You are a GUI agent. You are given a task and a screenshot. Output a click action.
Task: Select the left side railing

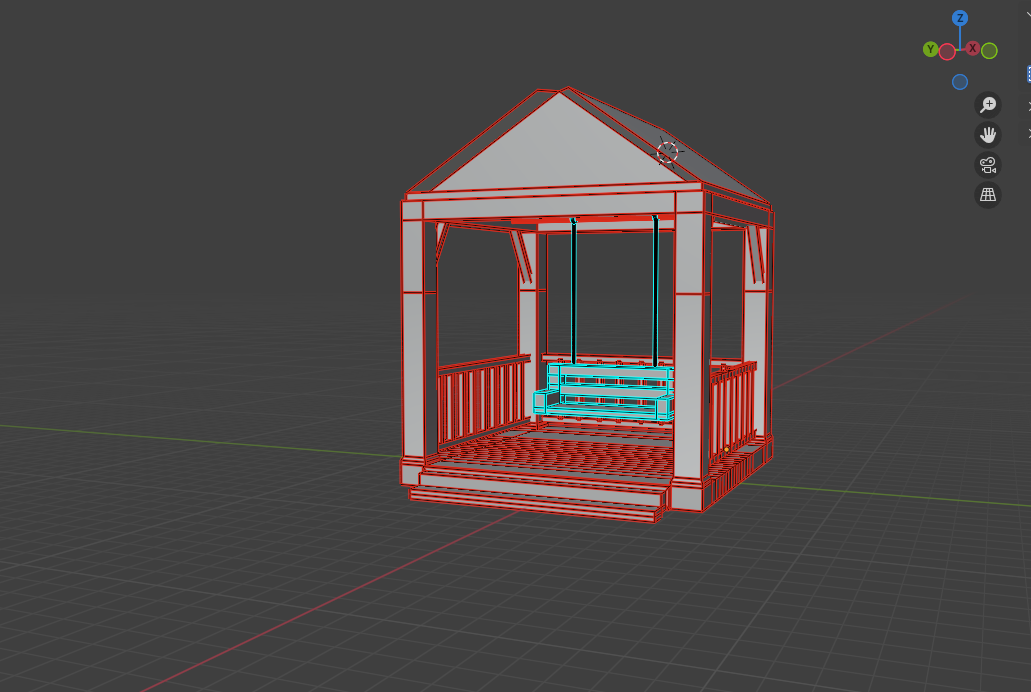pyautogui.click(x=484, y=399)
